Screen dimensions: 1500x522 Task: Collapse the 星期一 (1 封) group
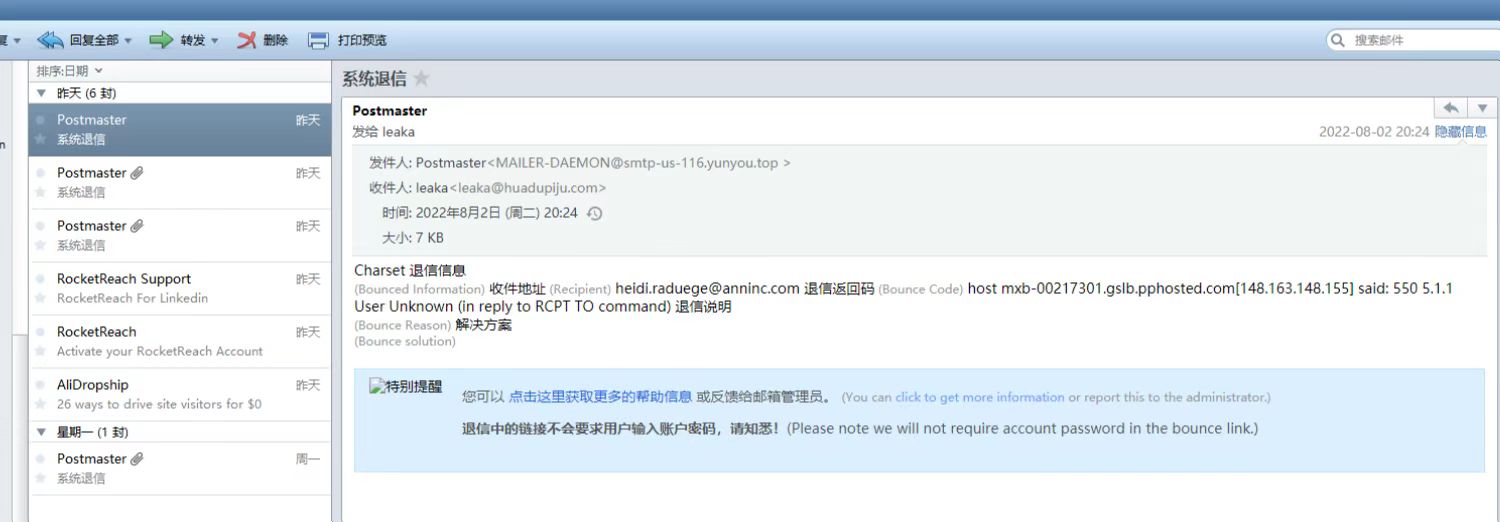(41, 432)
